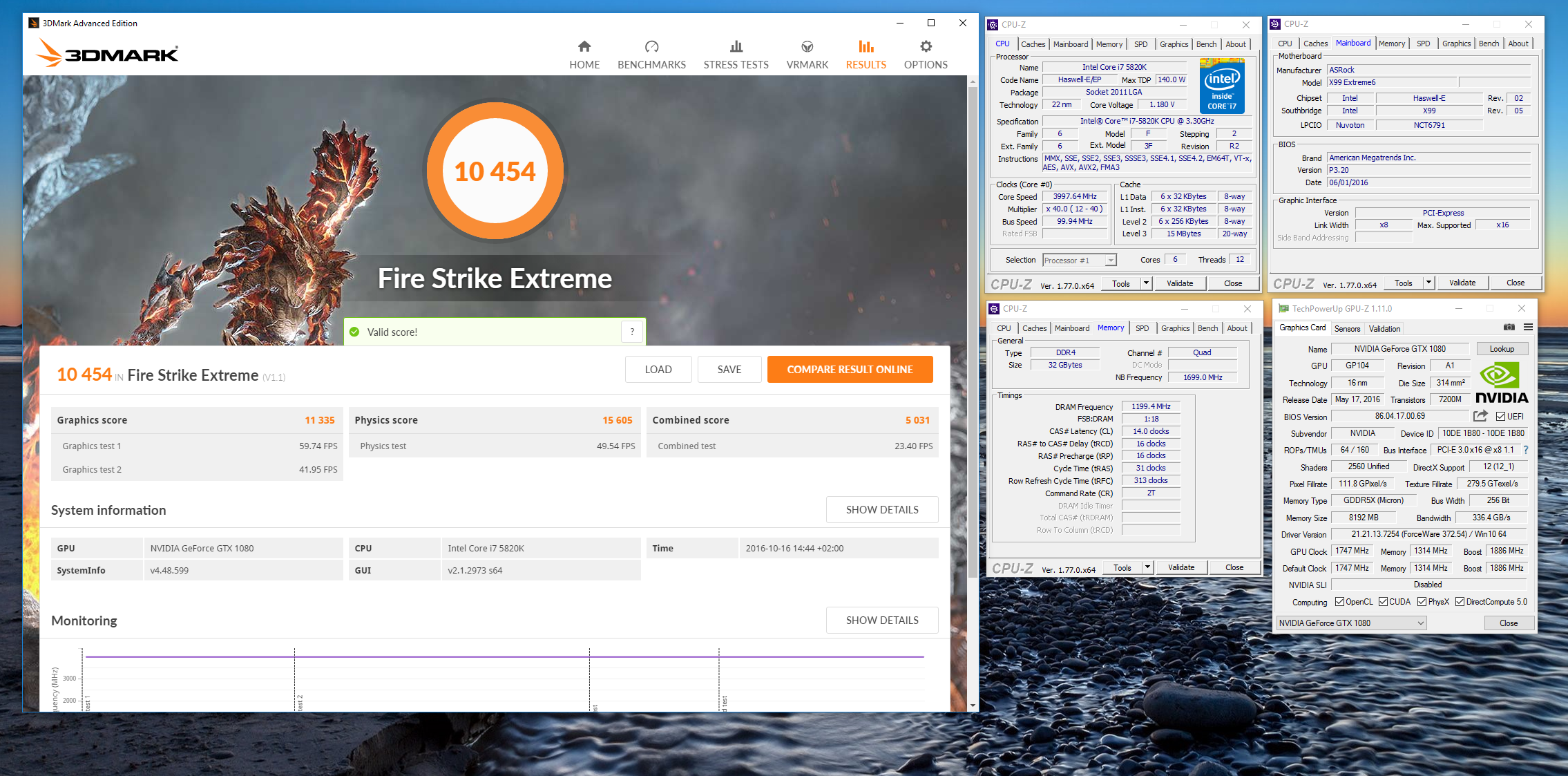This screenshot has width=1568, height=776.
Task: Go to HOME in 3DMark navigation
Action: [584, 55]
